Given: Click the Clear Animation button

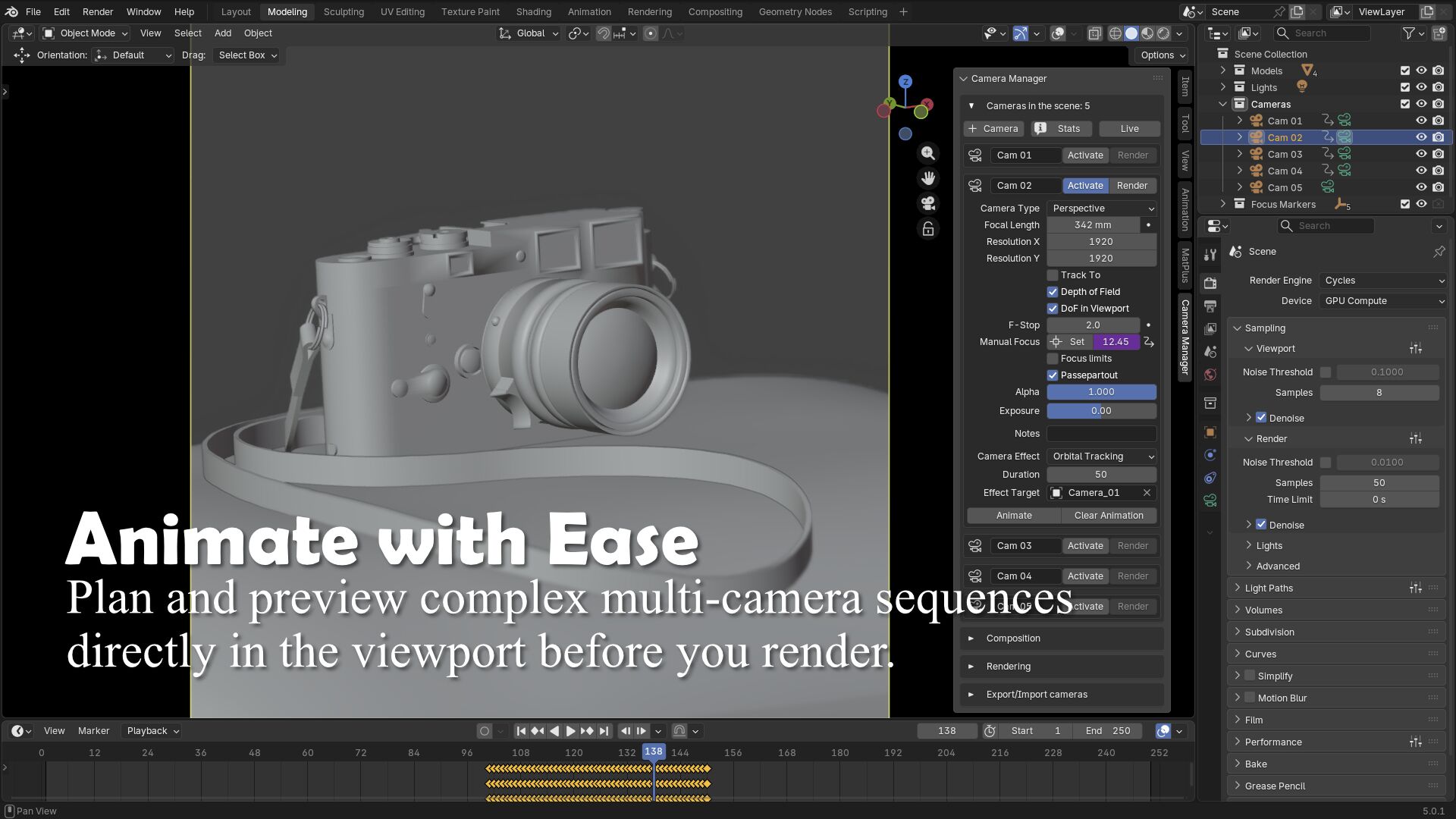Looking at the screenshot, I should 1109,516.
